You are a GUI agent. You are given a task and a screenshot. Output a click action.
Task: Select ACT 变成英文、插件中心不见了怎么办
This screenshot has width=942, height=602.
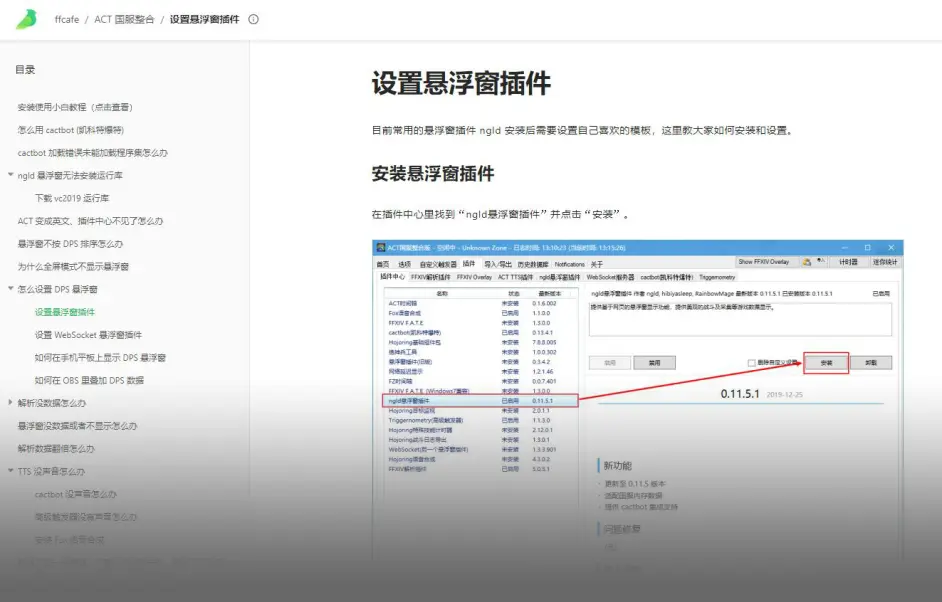click(x=90, y=221)
